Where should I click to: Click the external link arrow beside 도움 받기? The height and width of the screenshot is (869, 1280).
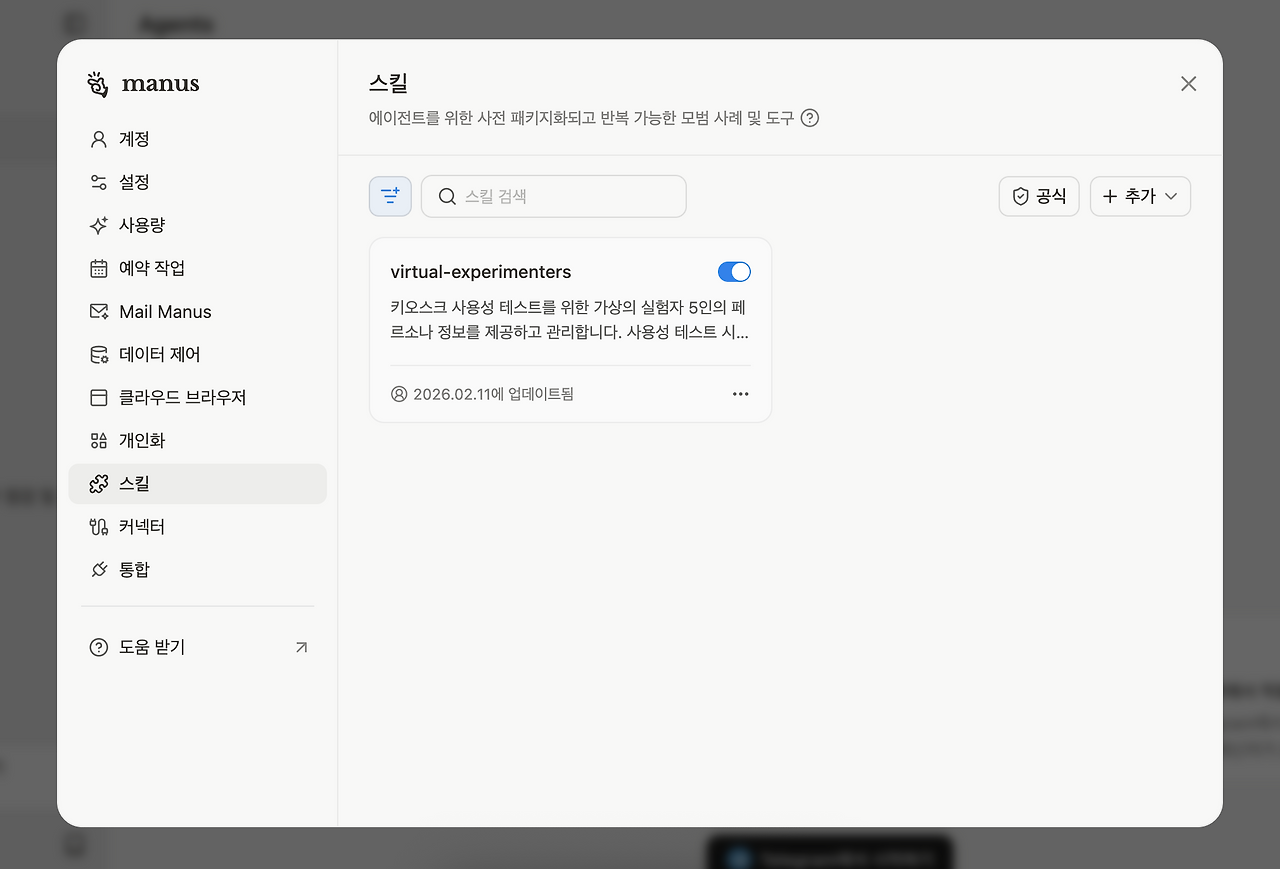point(301,647)
